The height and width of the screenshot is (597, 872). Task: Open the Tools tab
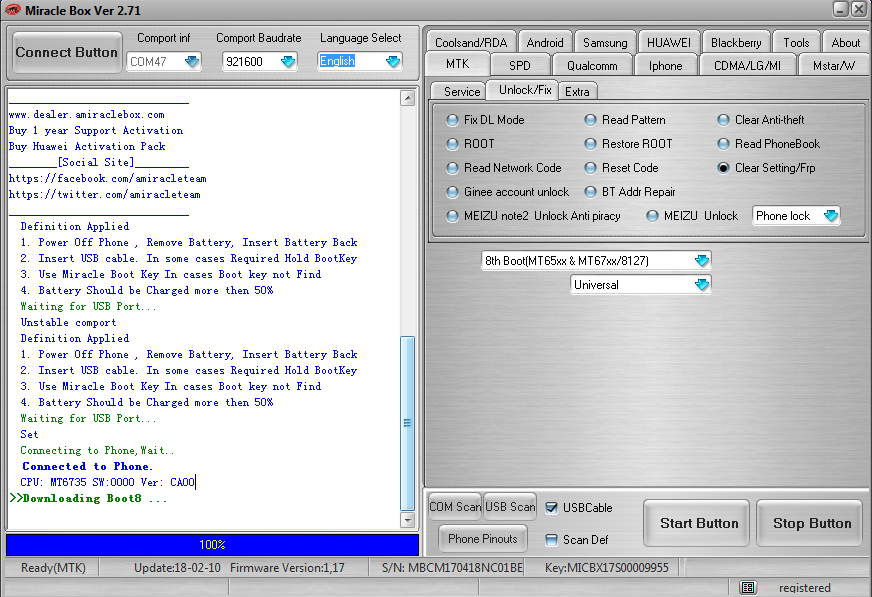tap(796, 42)
